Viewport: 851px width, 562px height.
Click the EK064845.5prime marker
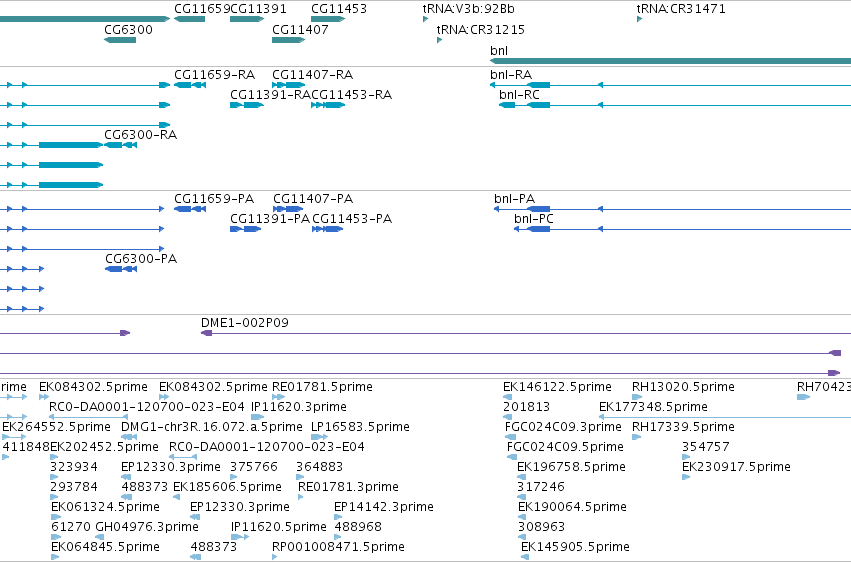click(x=55, y=557)
